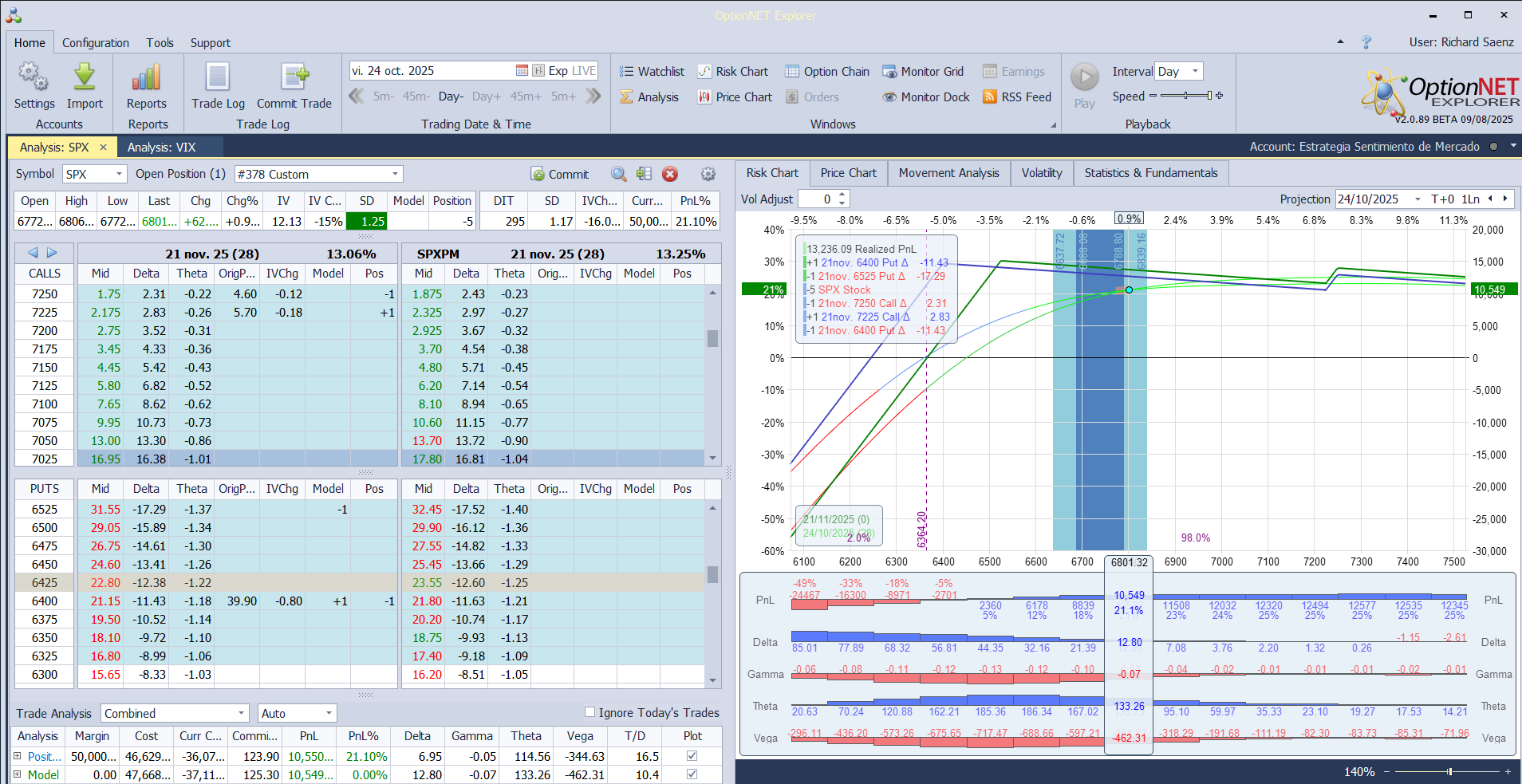Adjust the playback Speed slider
This screenshot has width=1522, height=784.
pos(1186,96)
